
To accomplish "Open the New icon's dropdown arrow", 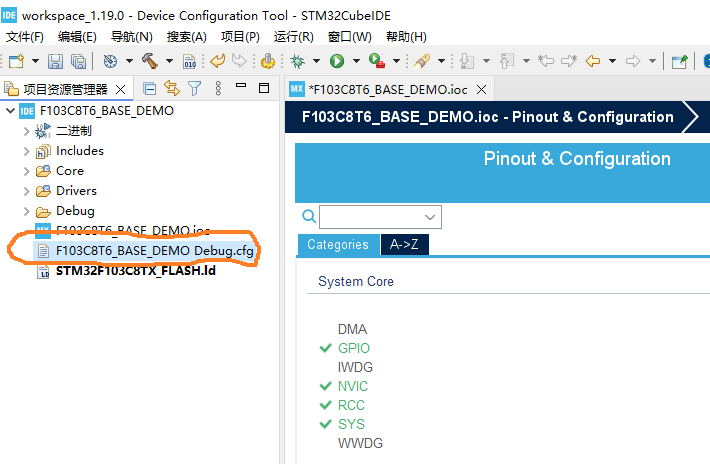I will 35,61.
